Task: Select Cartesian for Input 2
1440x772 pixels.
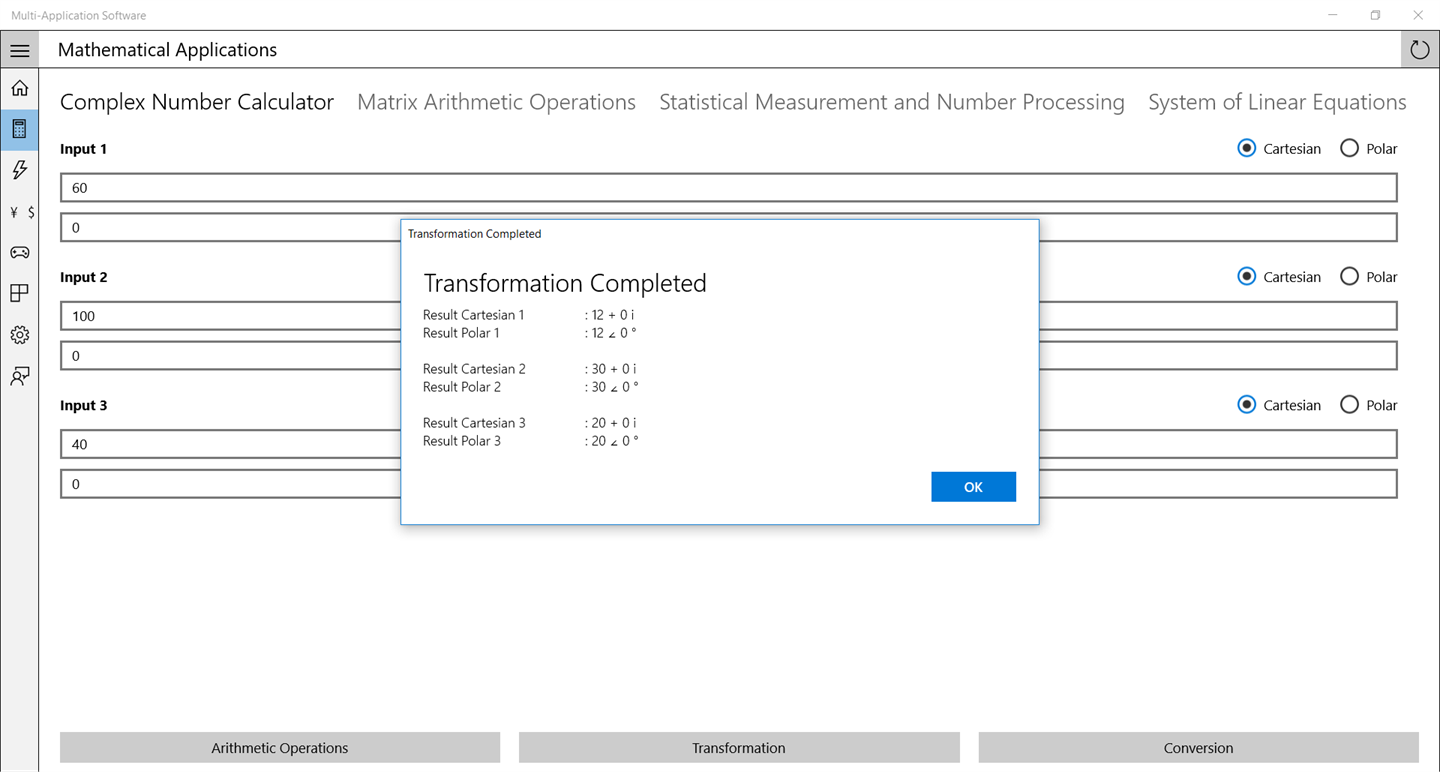Action: [x=1279, y=277]
